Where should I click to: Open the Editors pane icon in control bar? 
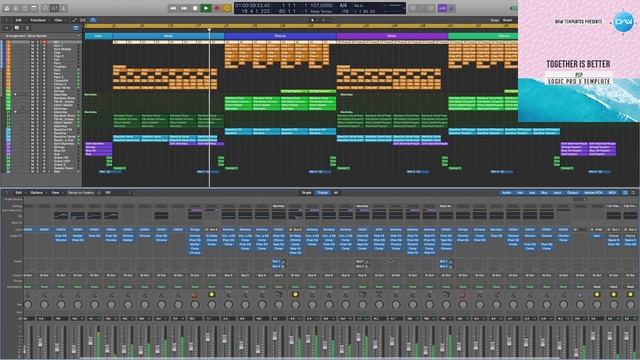[63, 8]
